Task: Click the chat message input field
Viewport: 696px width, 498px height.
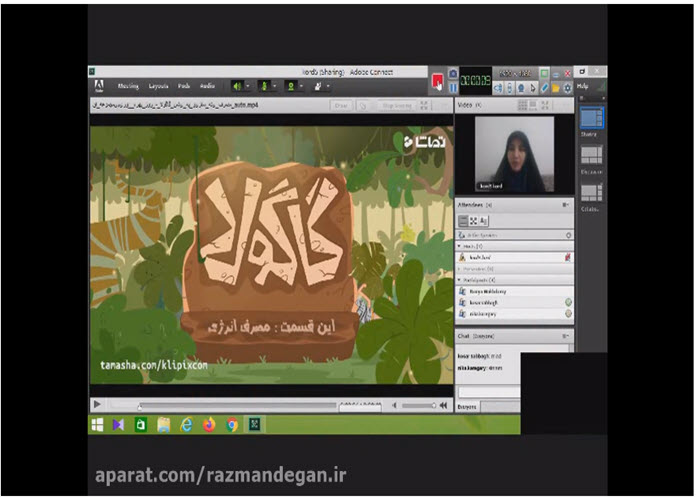Action: point(489,392)
